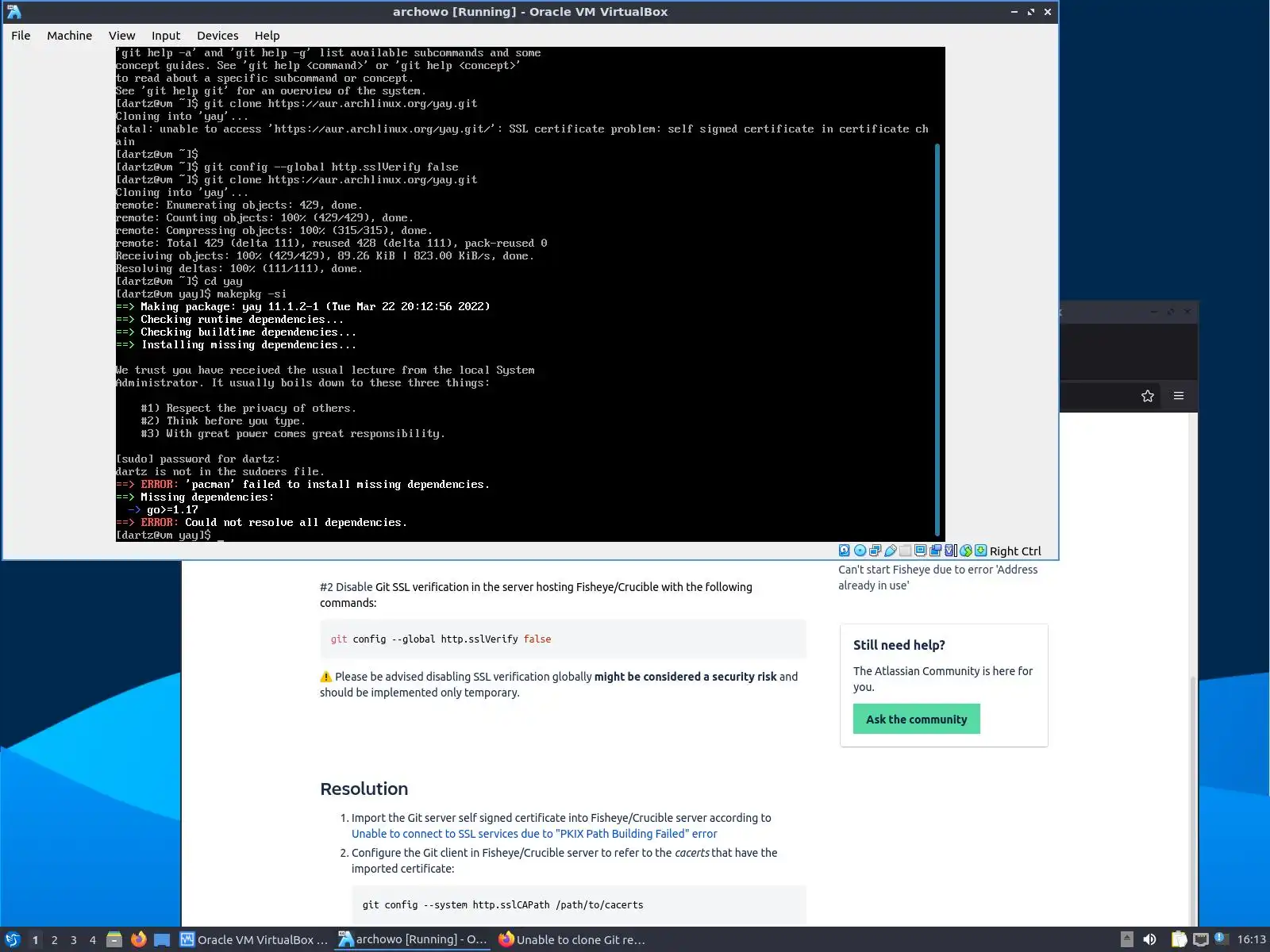The image size is (1270, 952).
Task: Launch the file manager from taskbar
Action: [114, 939]
